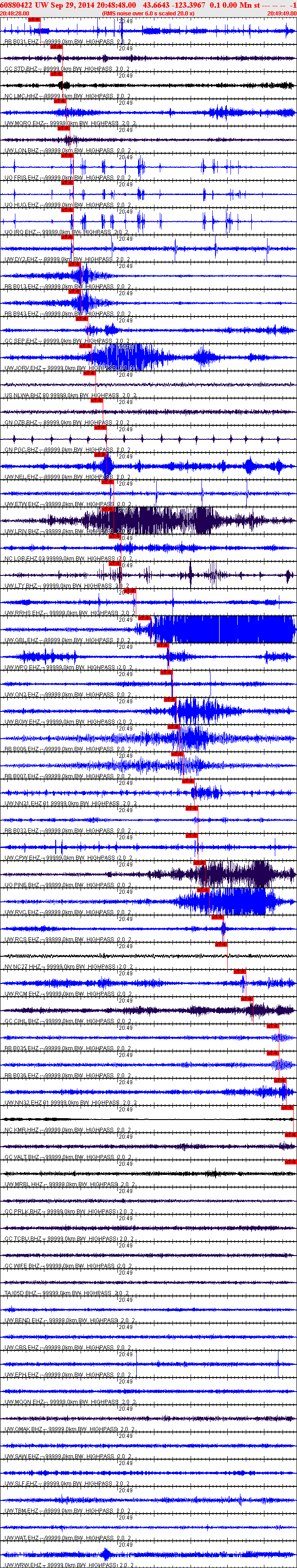Click the red pick marker on NV NC27 trace
297x1568 pixels.
[x=221, y=945]
